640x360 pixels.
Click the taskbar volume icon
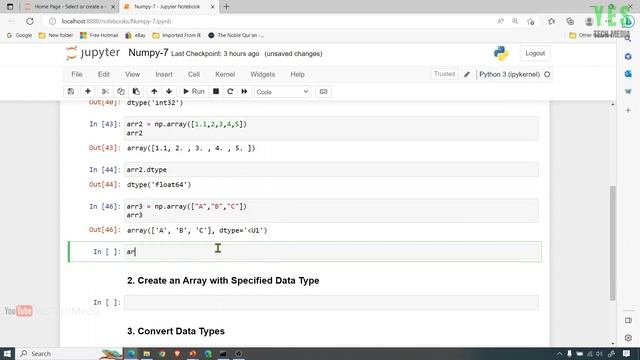[x=599, y=354]
